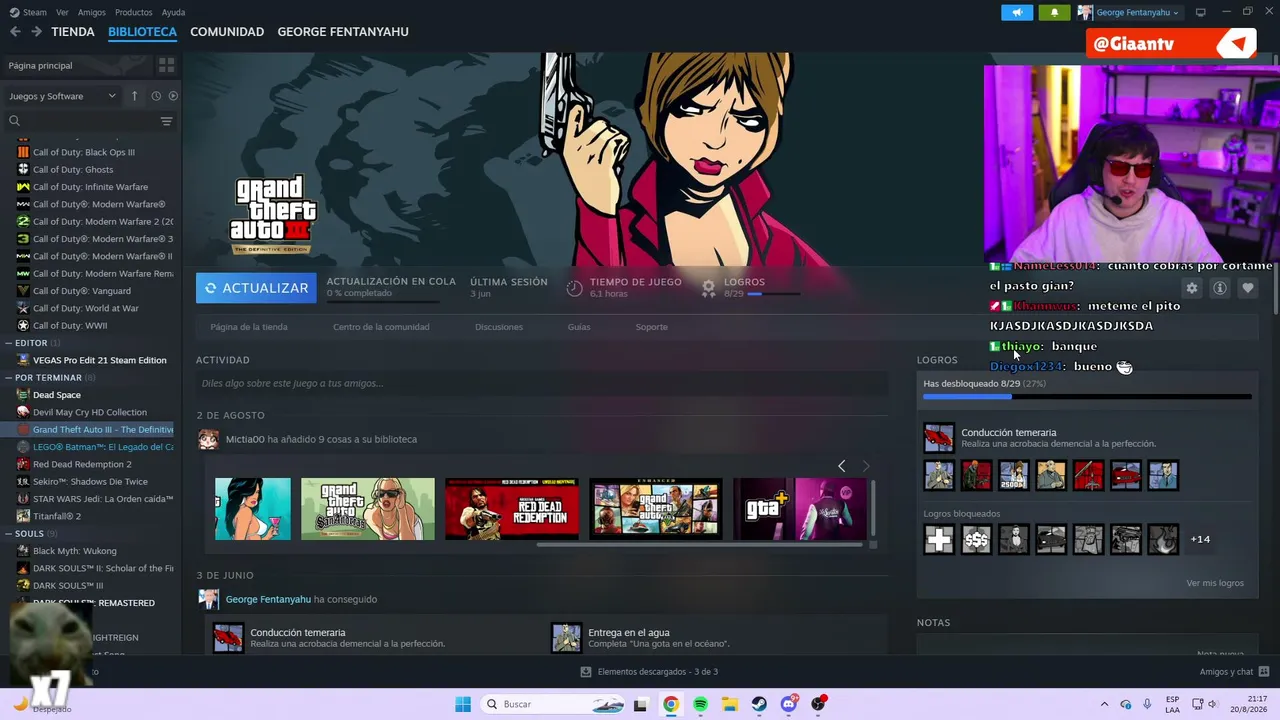This screenshot has height=720, width=1280.
Task: Show the +14 more locked achievements
Action: coord(1200,540)
